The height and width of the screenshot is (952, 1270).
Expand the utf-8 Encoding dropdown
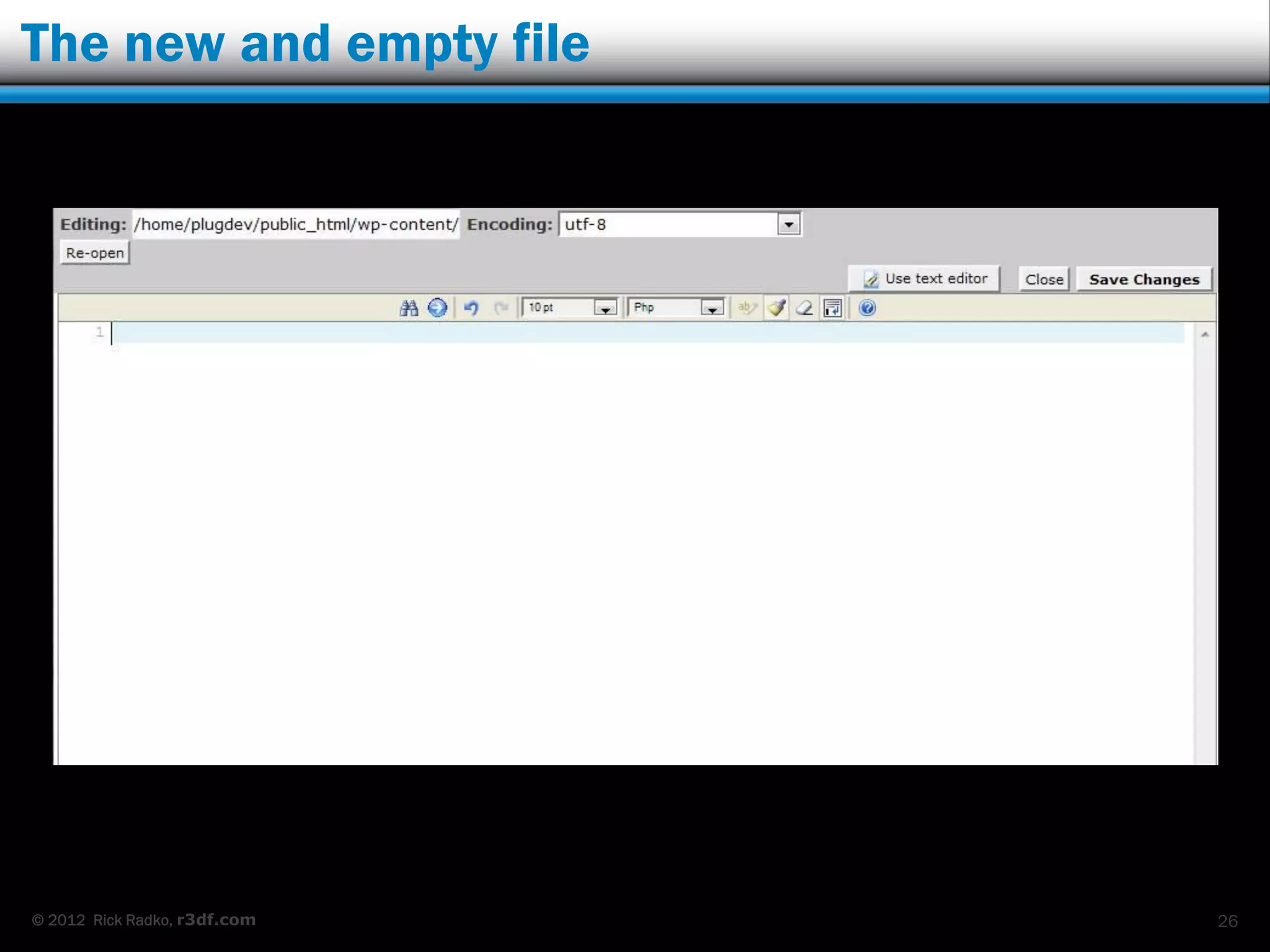(680, 224)
